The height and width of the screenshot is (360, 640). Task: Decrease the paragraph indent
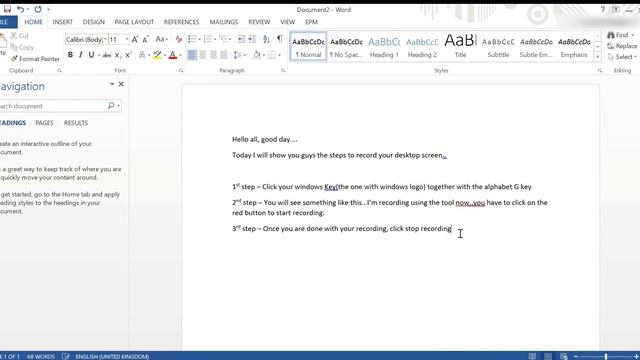pyautogui.click(x=241, y=39)
